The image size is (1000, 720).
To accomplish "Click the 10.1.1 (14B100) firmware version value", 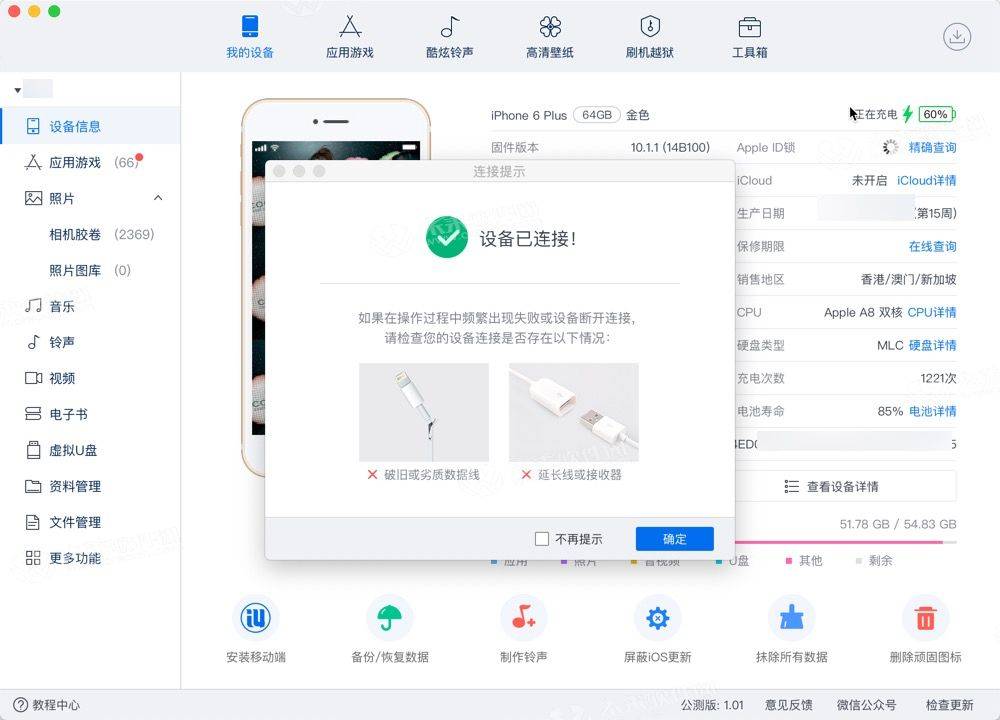I will [670, 147].
